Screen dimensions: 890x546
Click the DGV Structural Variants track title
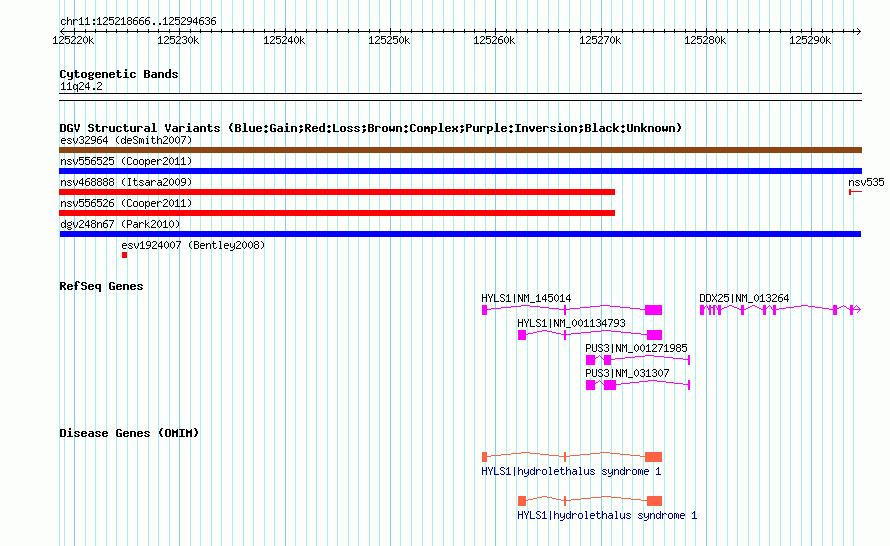371,128
